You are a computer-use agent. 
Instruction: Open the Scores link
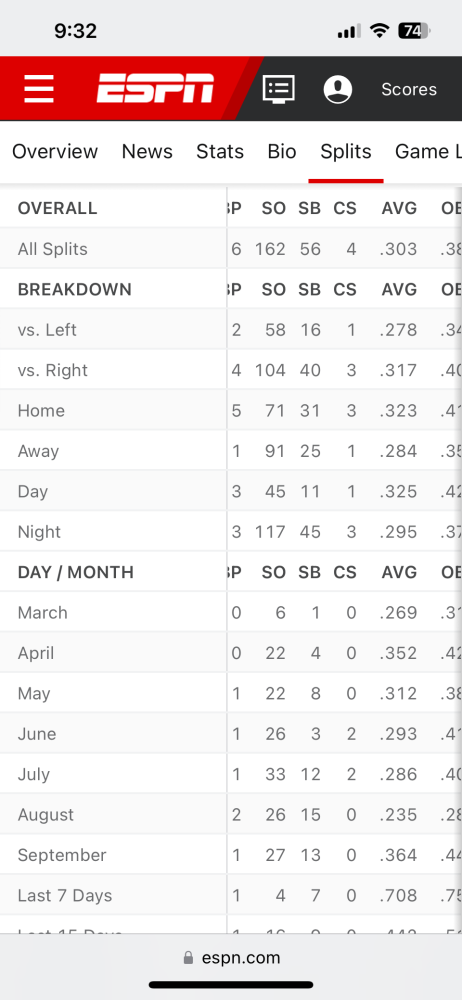[409, 89]
